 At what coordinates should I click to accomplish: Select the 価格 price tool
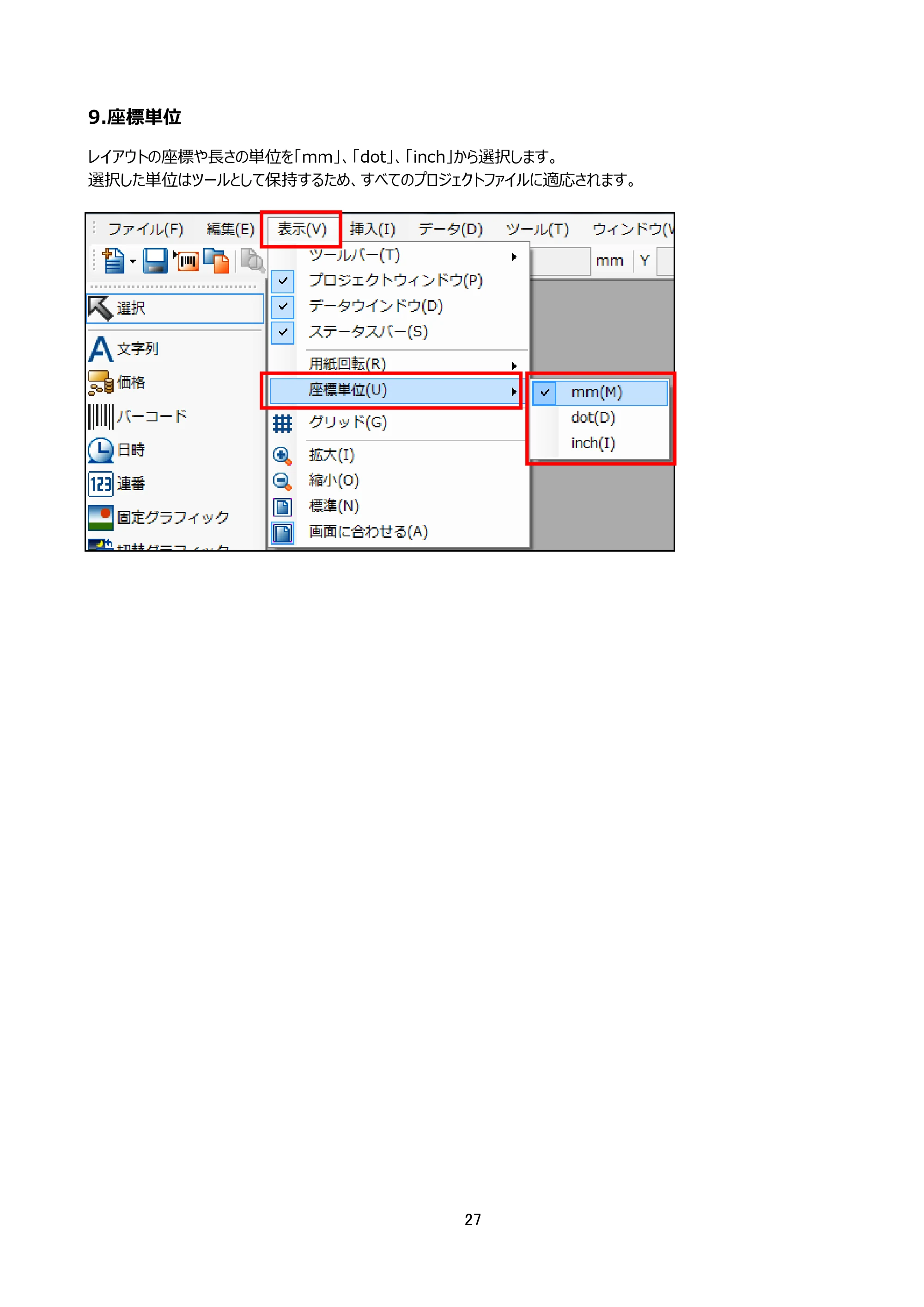coord(117,383)
